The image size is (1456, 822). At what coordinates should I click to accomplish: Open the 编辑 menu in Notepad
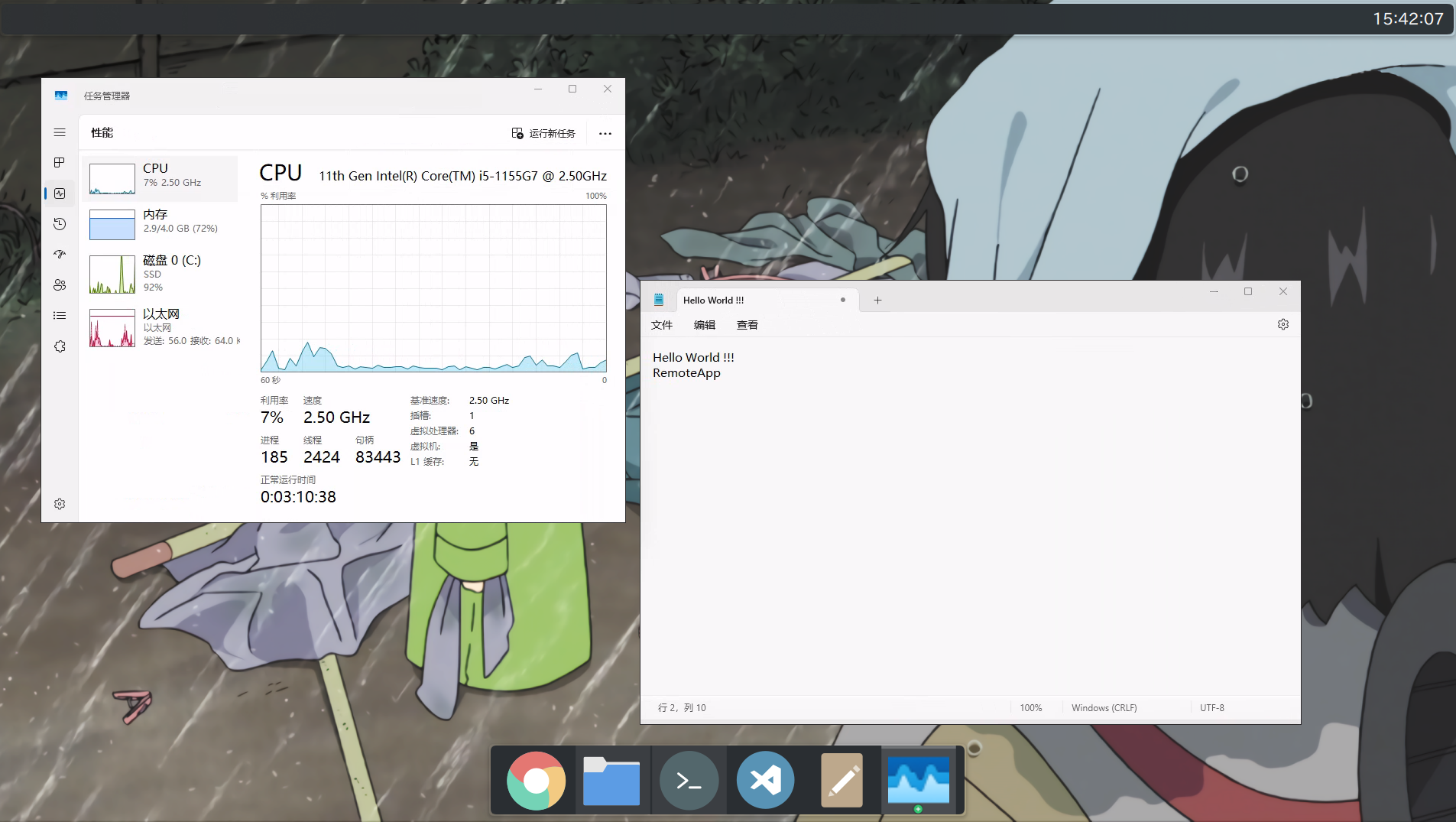click(x=705, y=325)
